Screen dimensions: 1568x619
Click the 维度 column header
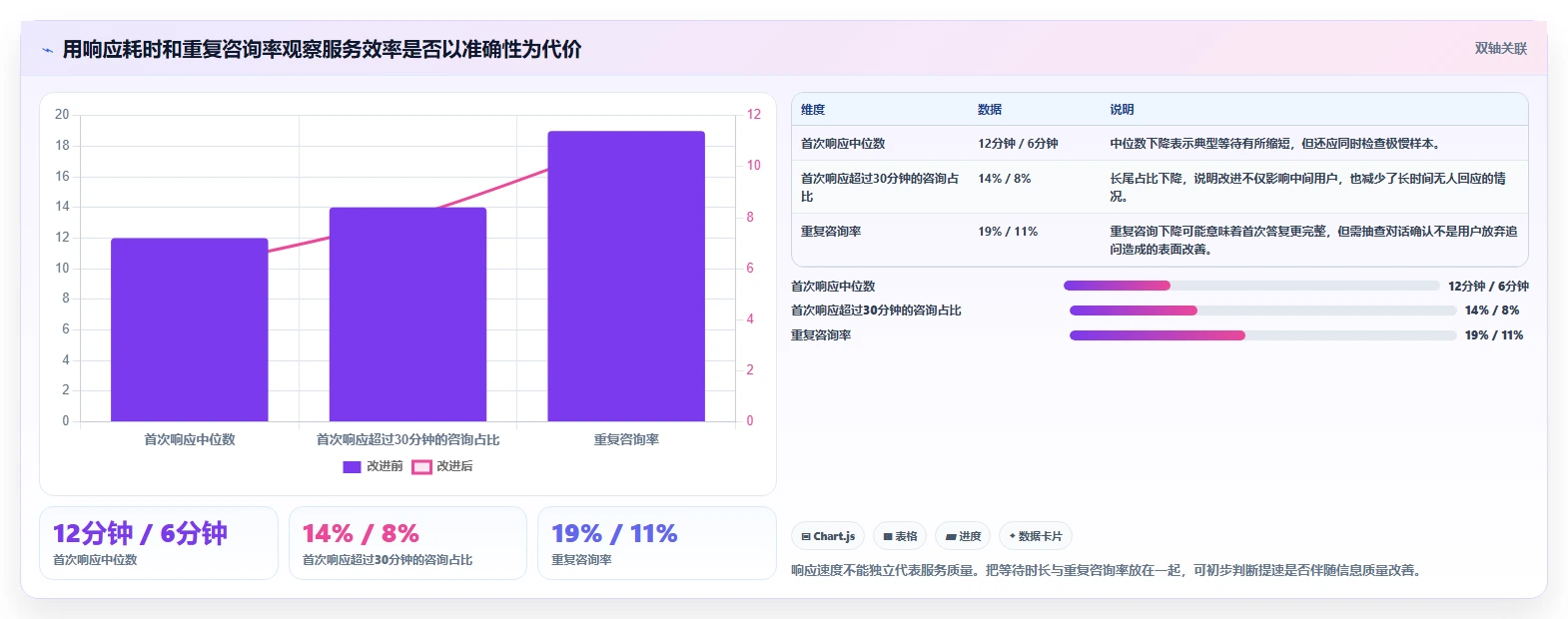coord(813,110)
